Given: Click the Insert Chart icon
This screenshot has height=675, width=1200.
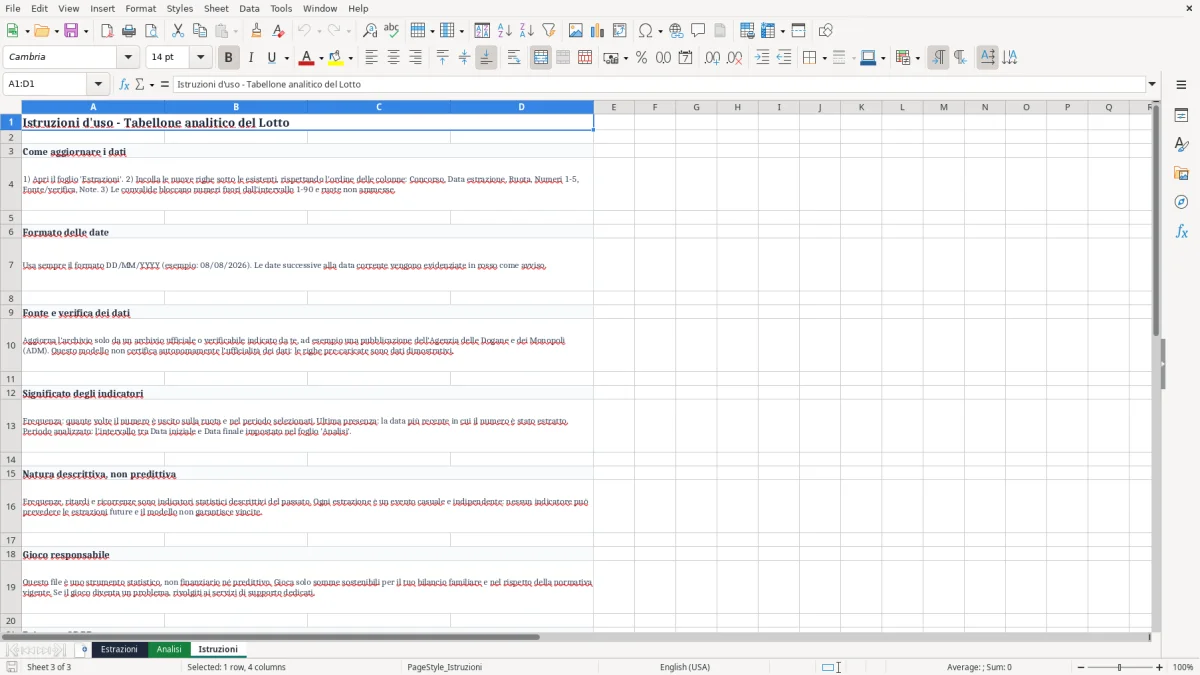Looking at the screenshot, I should (x=598, y=31).
